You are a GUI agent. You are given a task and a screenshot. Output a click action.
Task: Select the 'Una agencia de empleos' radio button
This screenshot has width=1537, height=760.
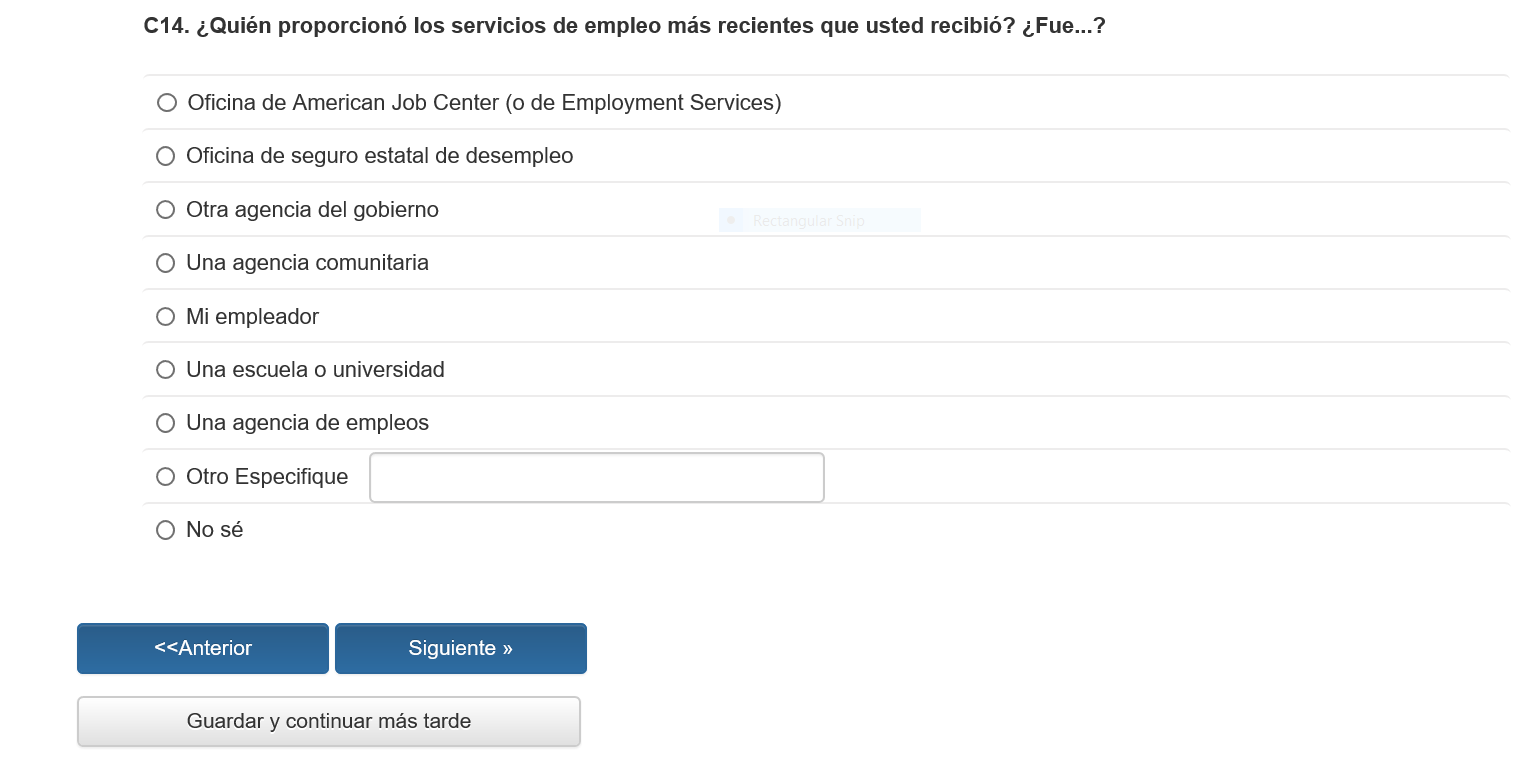pos(166,423)
